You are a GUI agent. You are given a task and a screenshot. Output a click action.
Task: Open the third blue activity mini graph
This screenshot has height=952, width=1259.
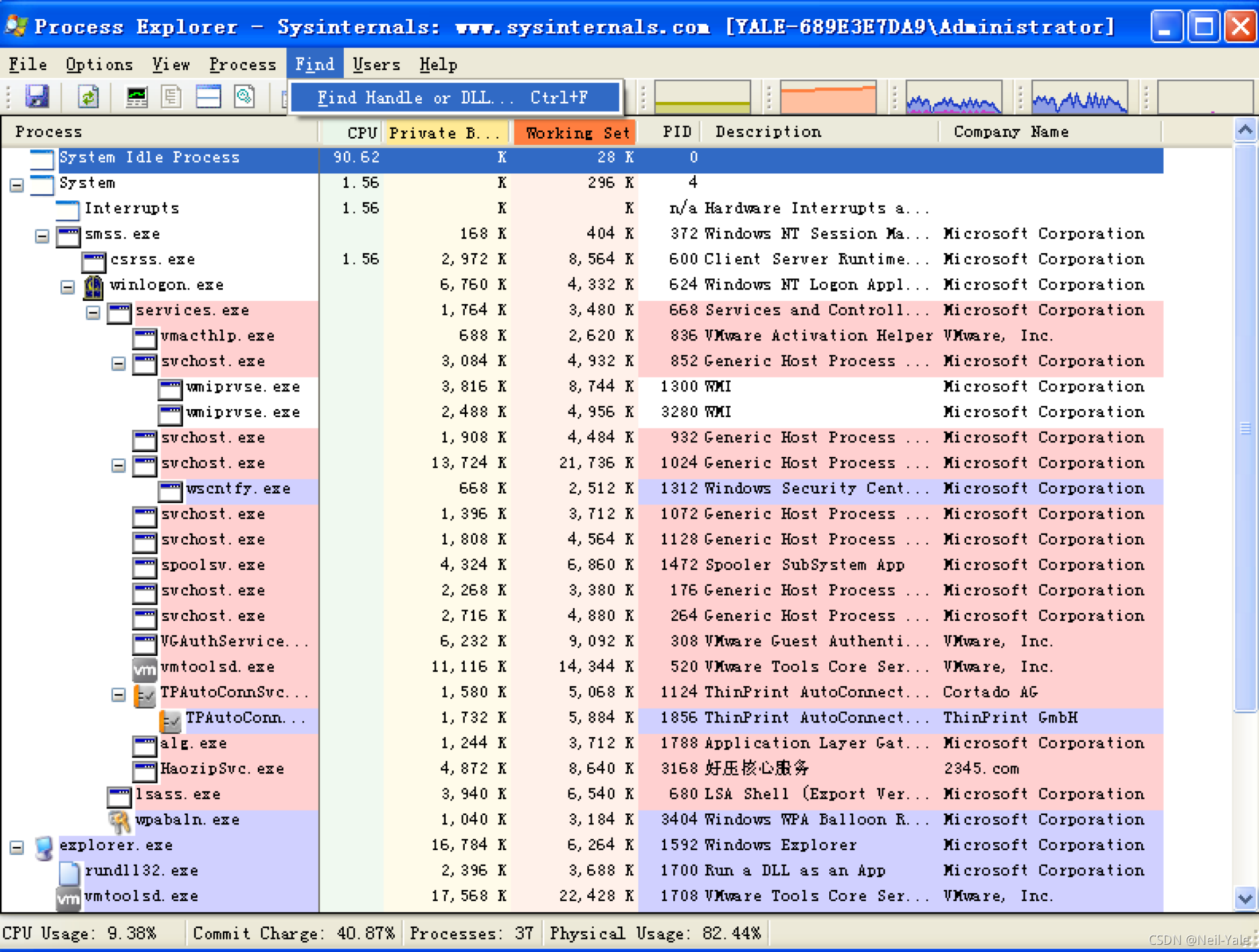(954, 97)
